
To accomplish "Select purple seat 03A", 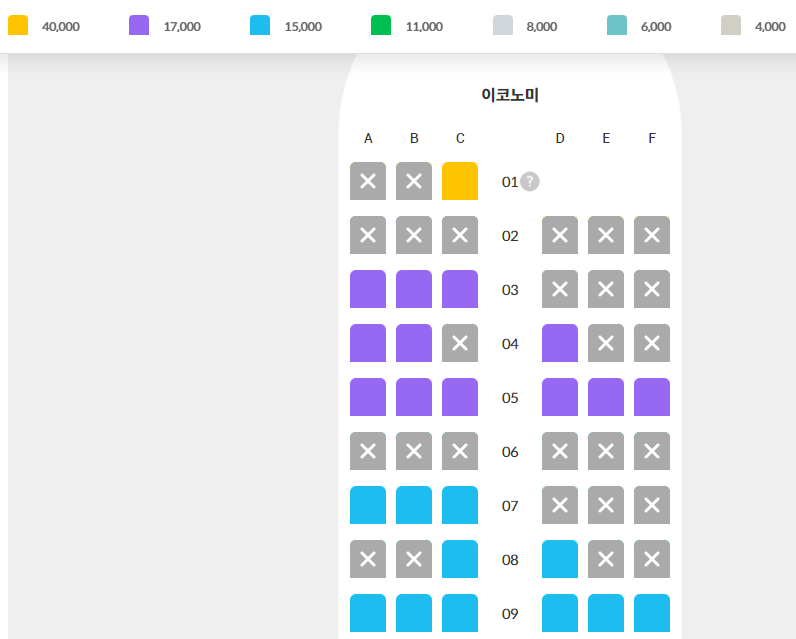I will 368,289.
